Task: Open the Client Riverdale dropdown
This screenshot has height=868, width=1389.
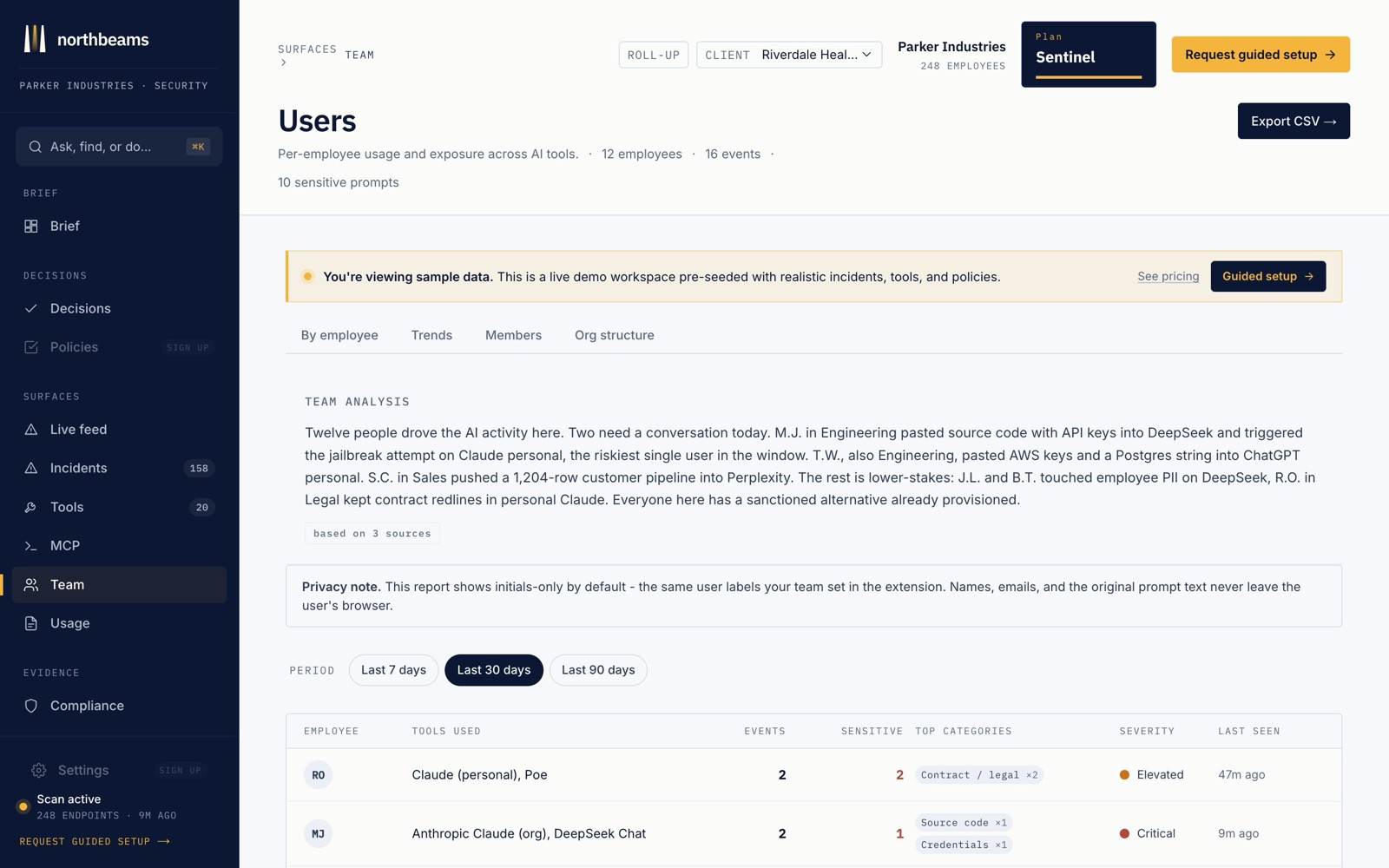Action: (x=789, y=55)
